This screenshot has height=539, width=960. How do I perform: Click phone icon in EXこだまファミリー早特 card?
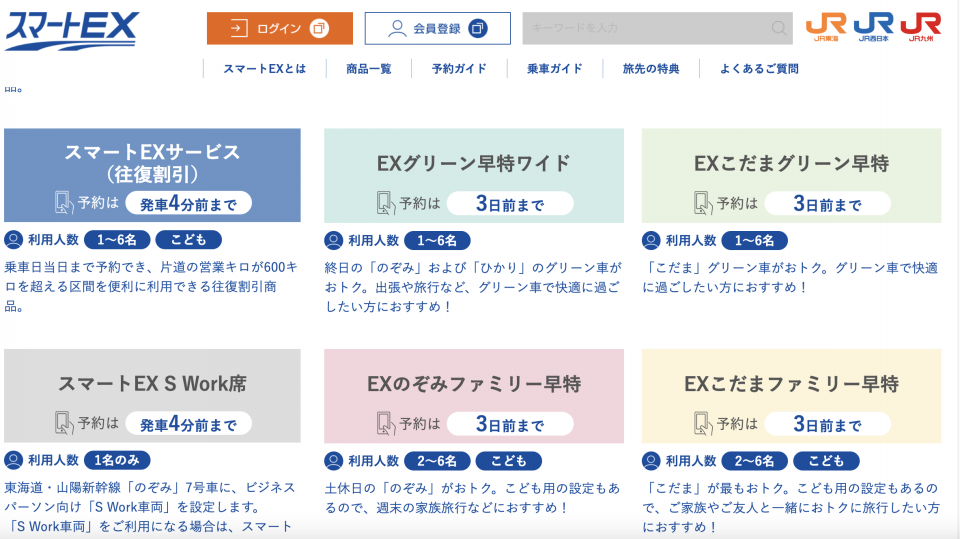pos(703,423)
